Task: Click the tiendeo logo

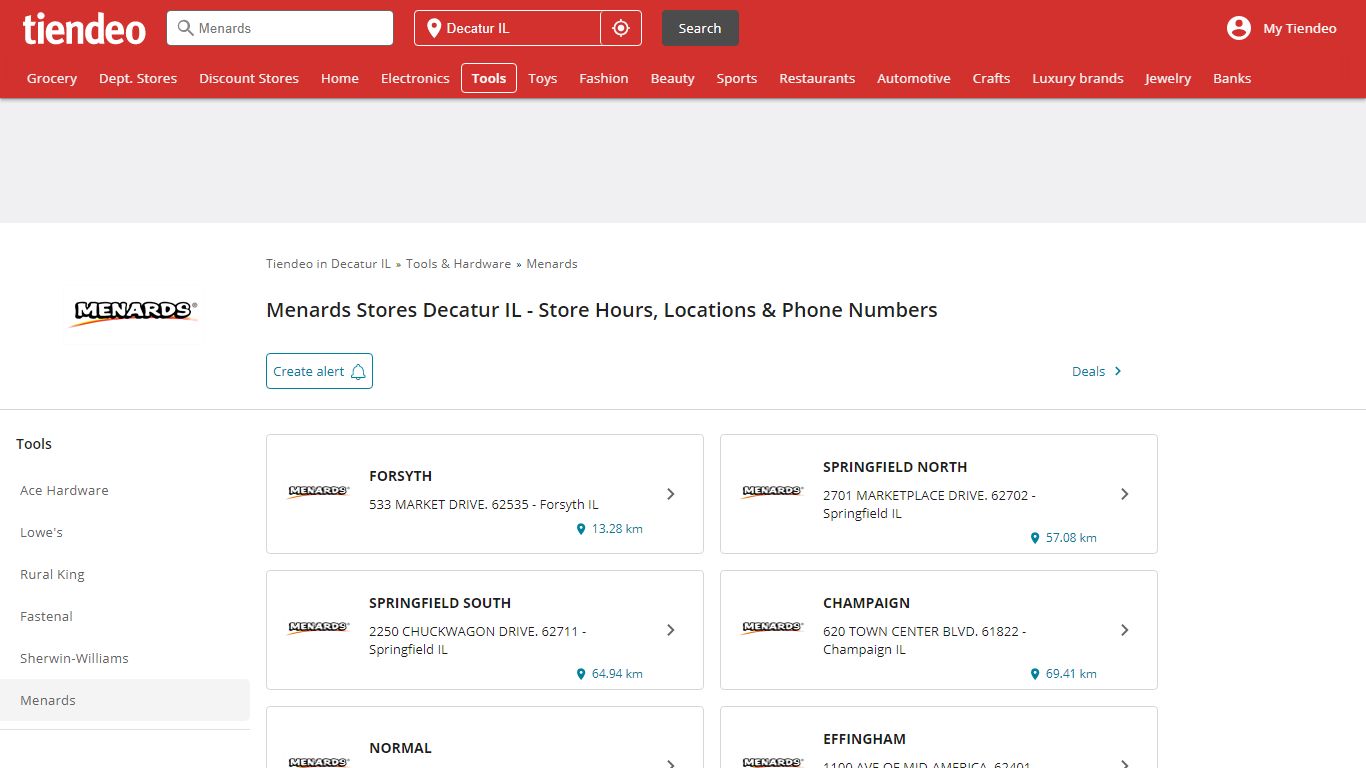Action: [x=84, y=28]
